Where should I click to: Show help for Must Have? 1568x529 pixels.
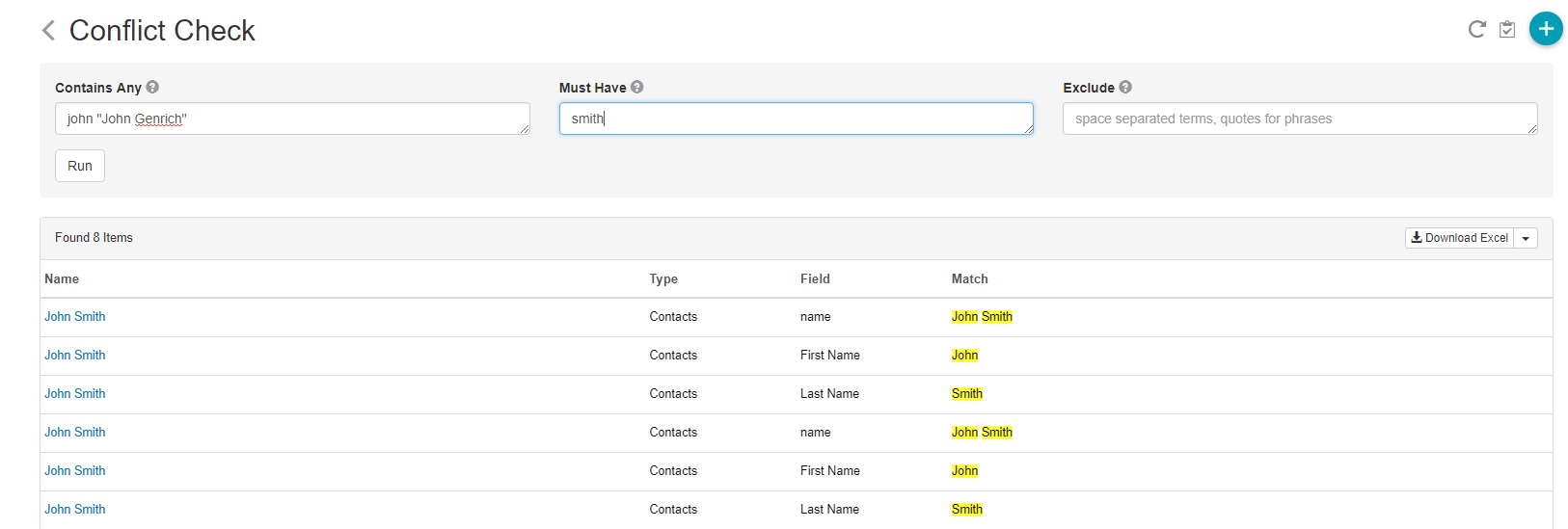point(637,87)
